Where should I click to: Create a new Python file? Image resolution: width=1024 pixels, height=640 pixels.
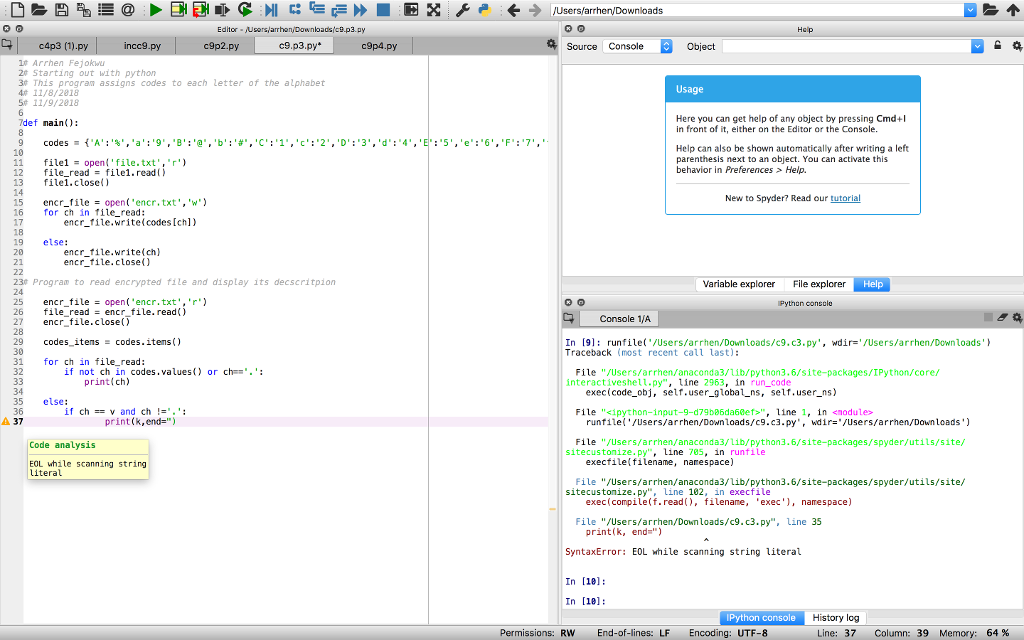[x=16, y=10]
